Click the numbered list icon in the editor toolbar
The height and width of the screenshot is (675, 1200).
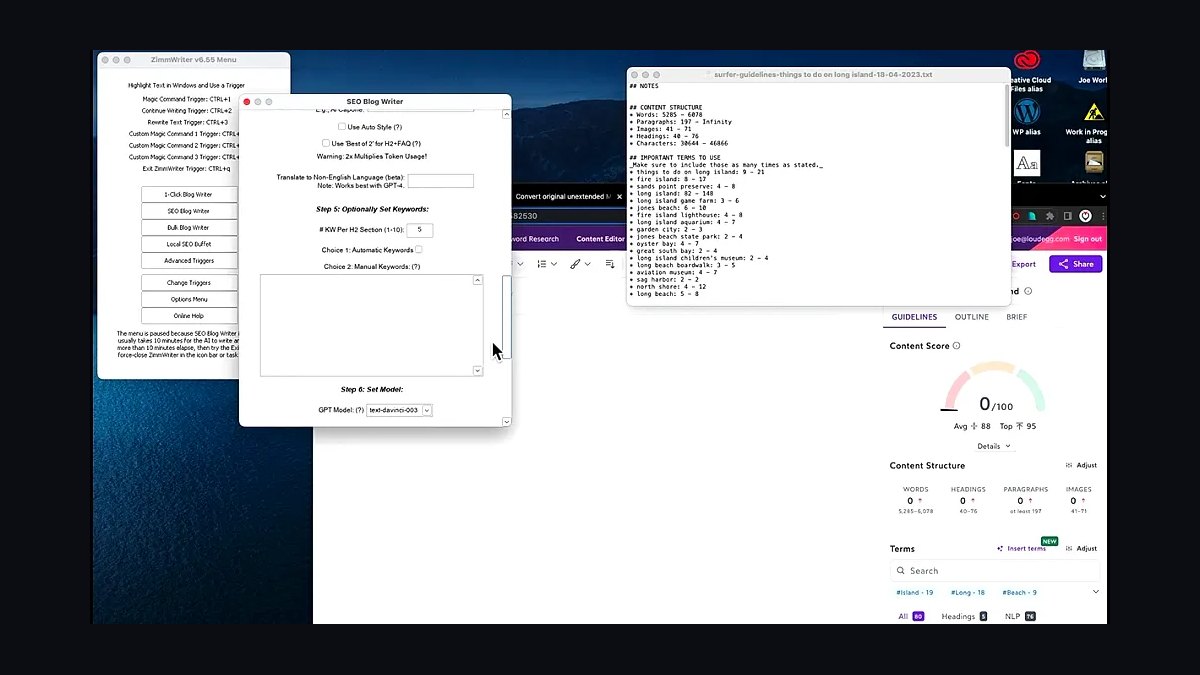tap(541, 264)
